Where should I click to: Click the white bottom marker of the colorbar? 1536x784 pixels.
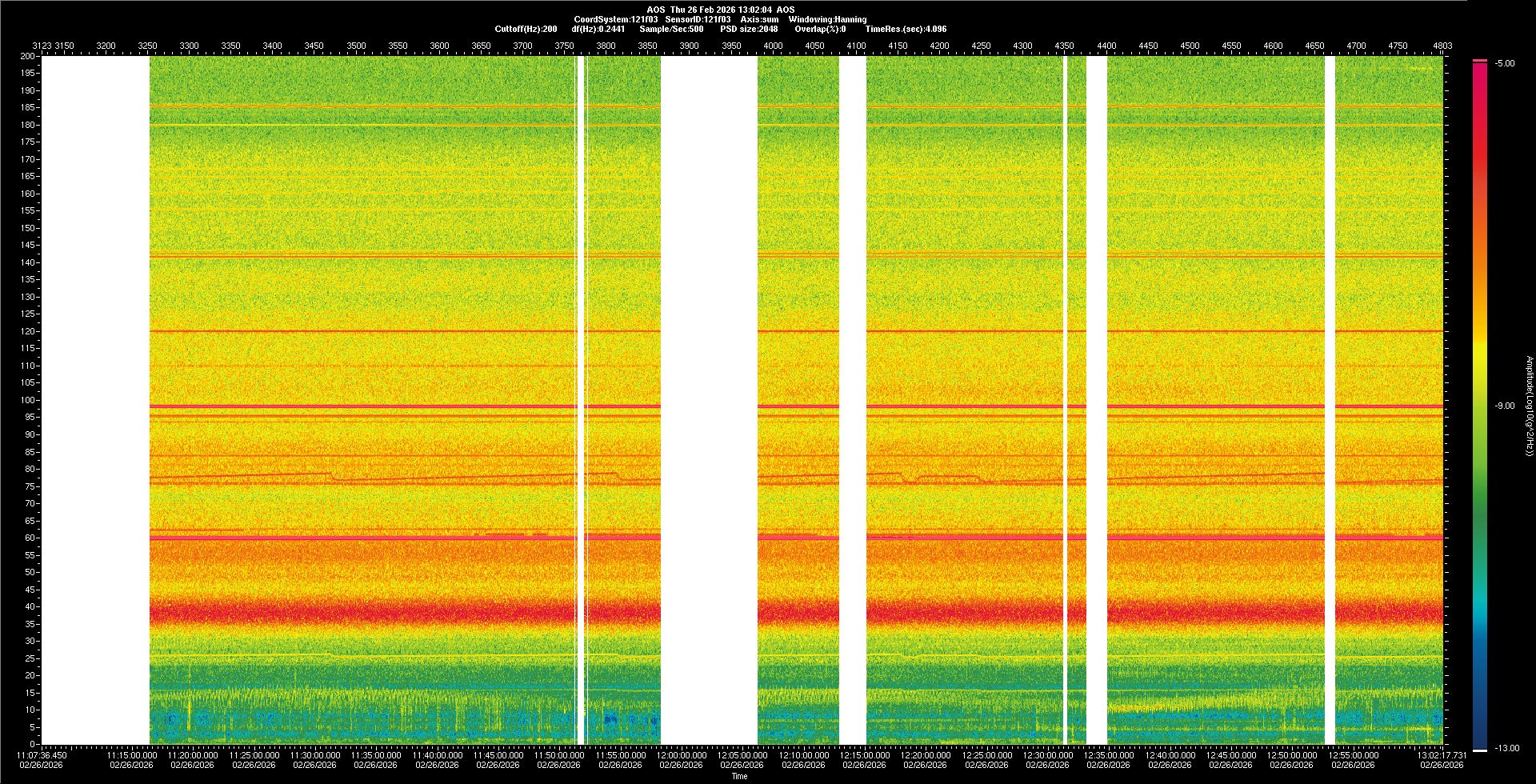[1479, 750]
